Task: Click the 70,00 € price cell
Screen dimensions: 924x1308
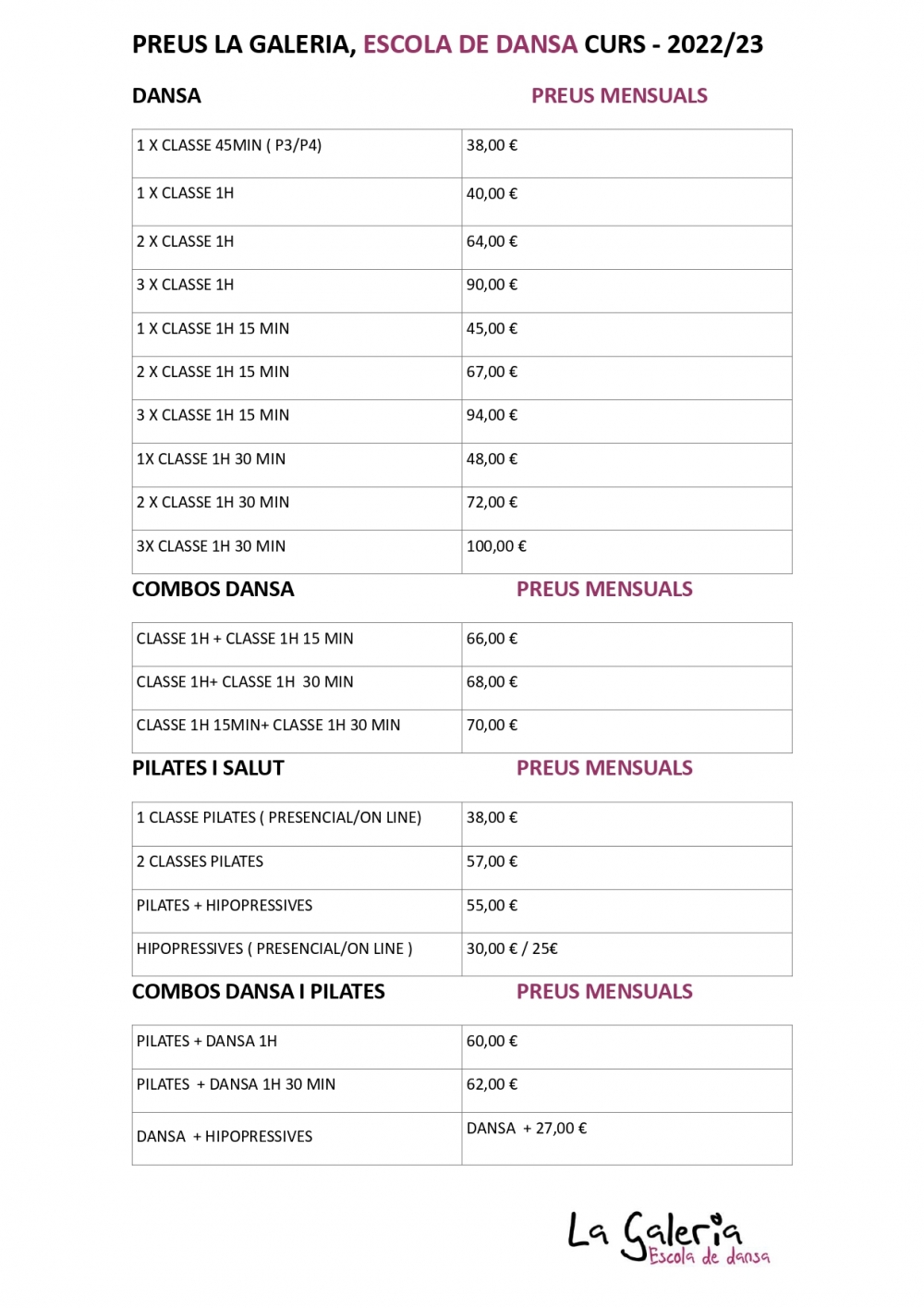Action: pos(492,726)
